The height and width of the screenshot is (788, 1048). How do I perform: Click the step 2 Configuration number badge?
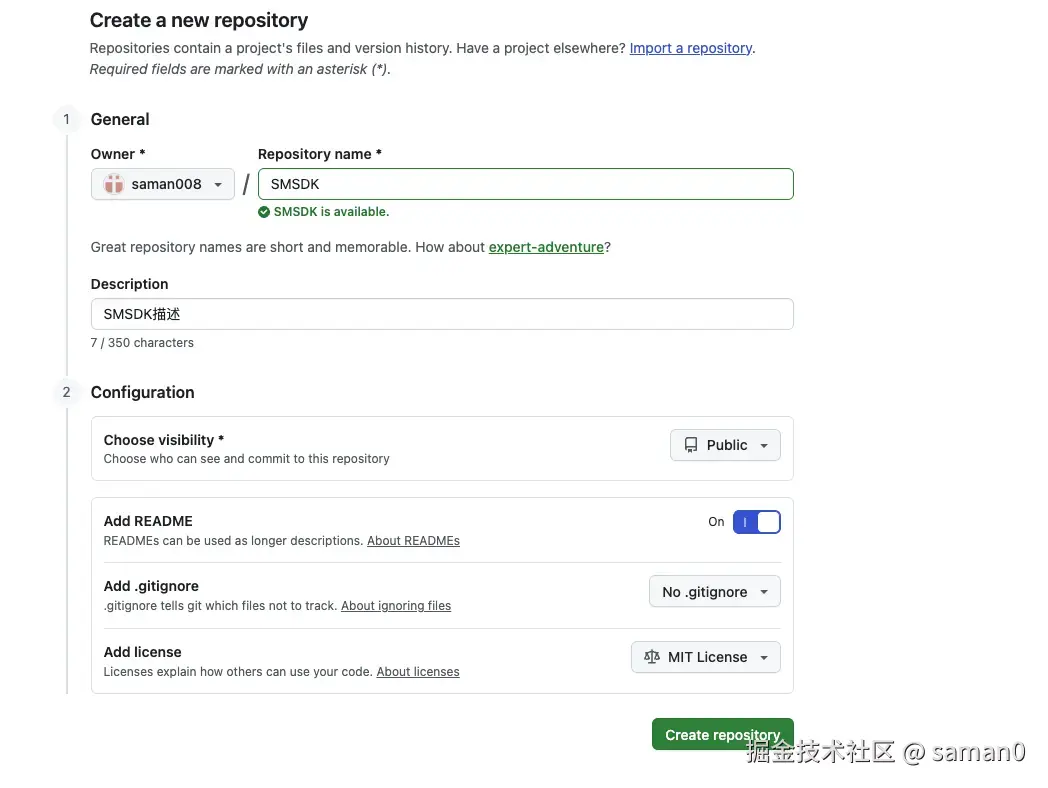click(67, 392)
